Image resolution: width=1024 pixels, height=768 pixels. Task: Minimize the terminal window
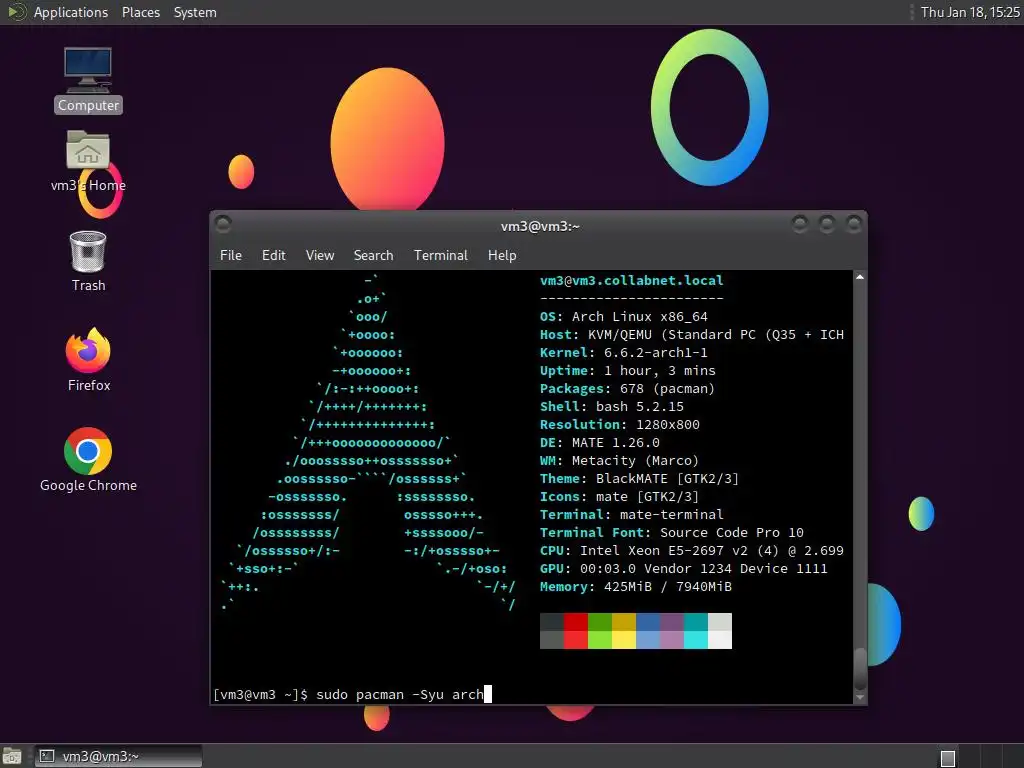(800, 224)
